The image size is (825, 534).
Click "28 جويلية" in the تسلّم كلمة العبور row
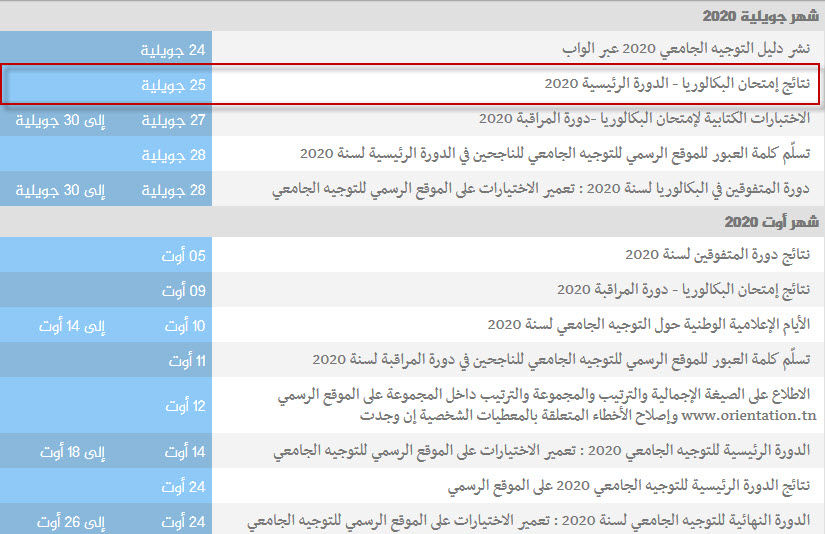[x=173, y=155]
